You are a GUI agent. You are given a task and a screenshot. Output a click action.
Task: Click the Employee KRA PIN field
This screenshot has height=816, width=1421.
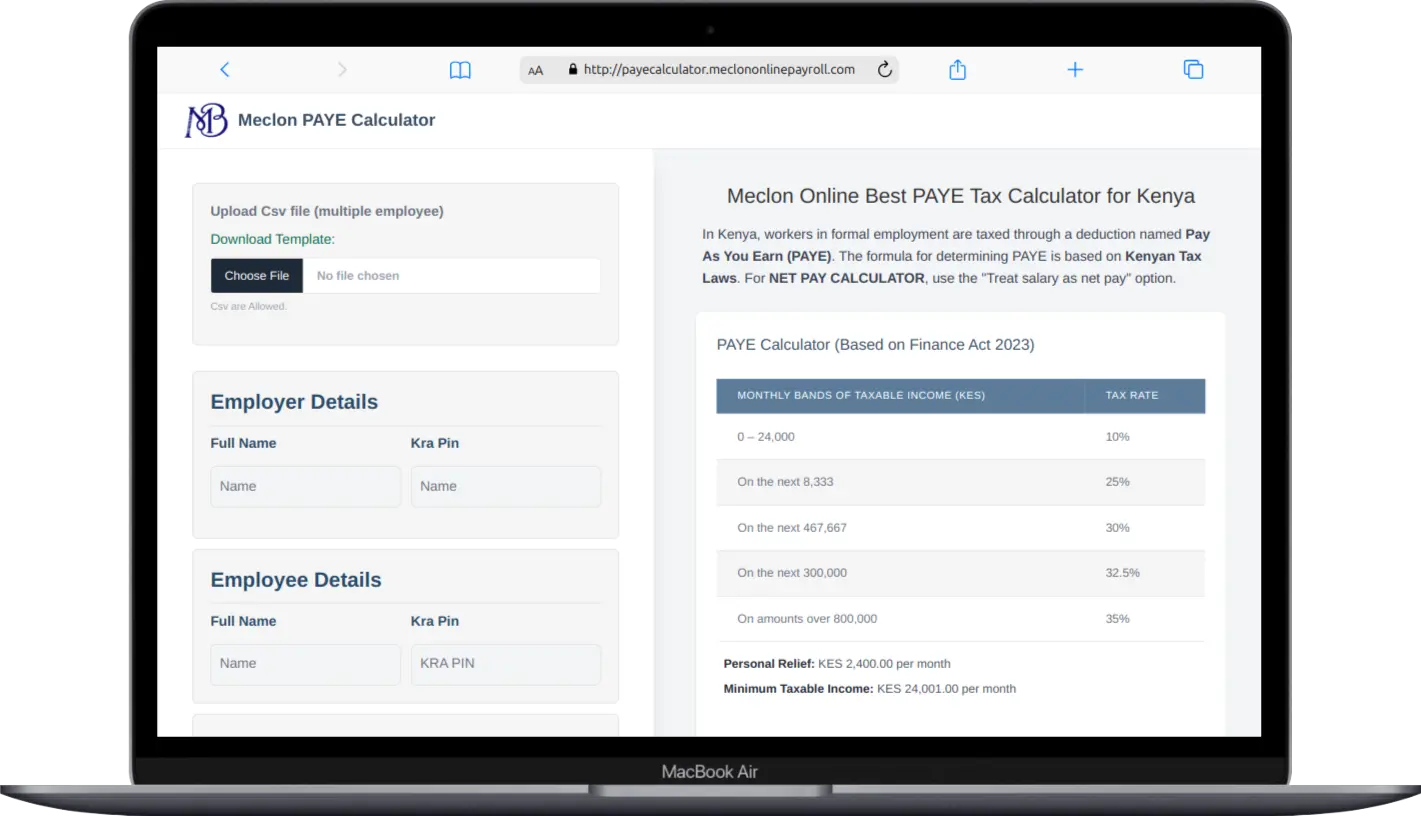(x=505, y=664)
